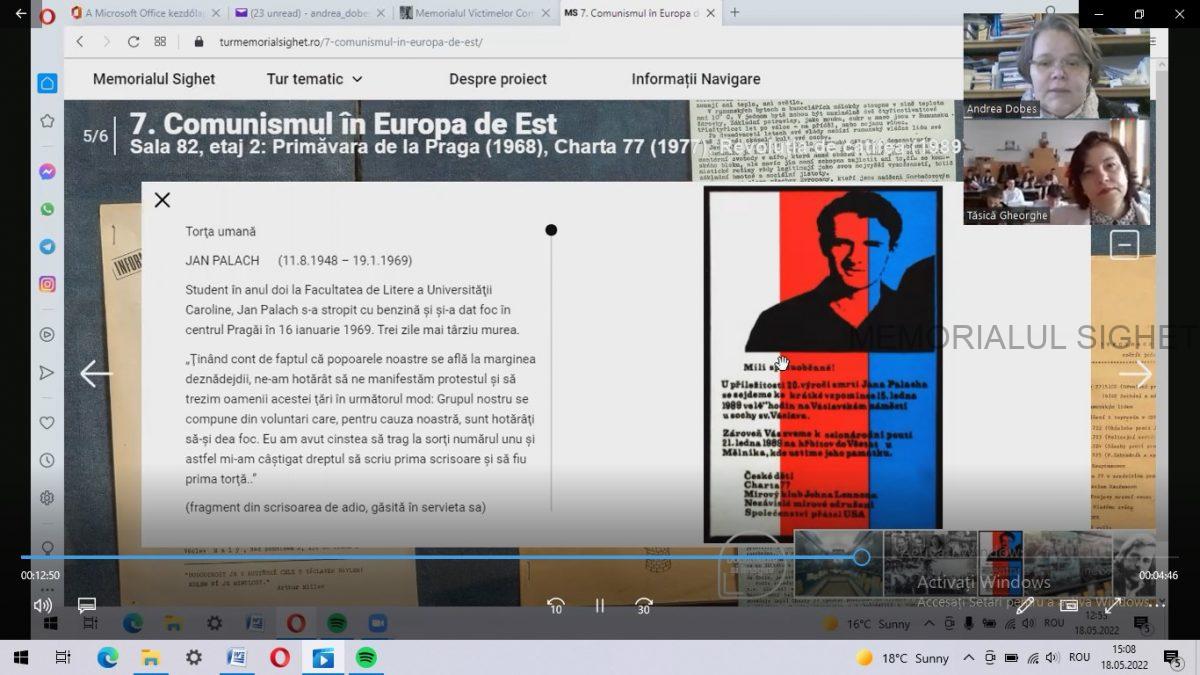Click the 5/6 slide counter

(x=95, y=136)
